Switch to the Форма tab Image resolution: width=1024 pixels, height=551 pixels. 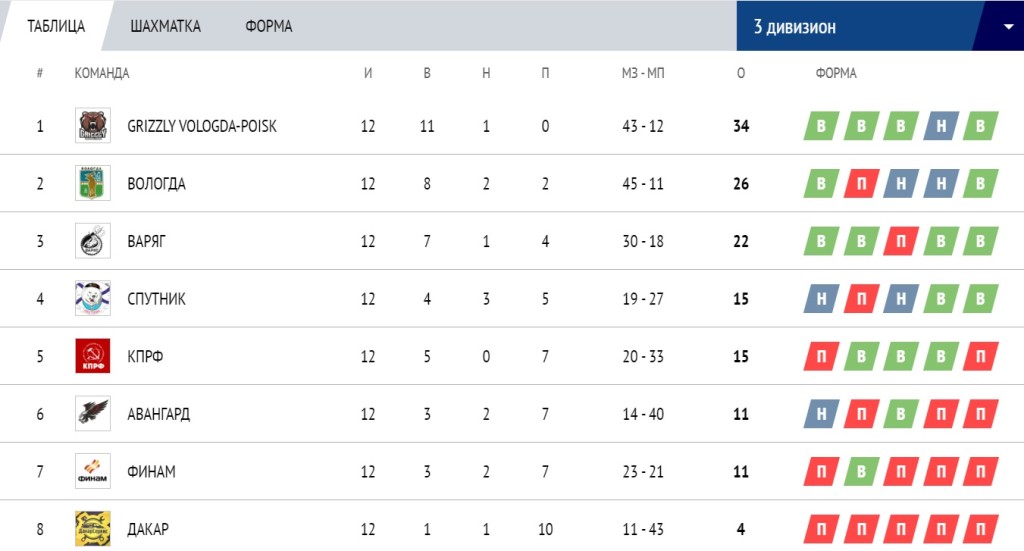point(268,26)
